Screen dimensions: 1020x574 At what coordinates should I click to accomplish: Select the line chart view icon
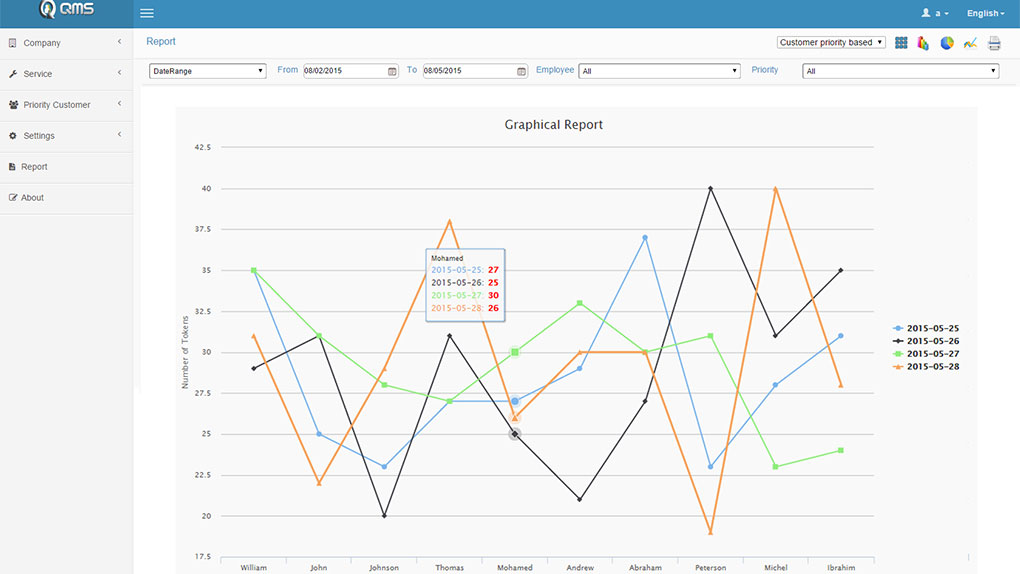click(x=970, y=43)
